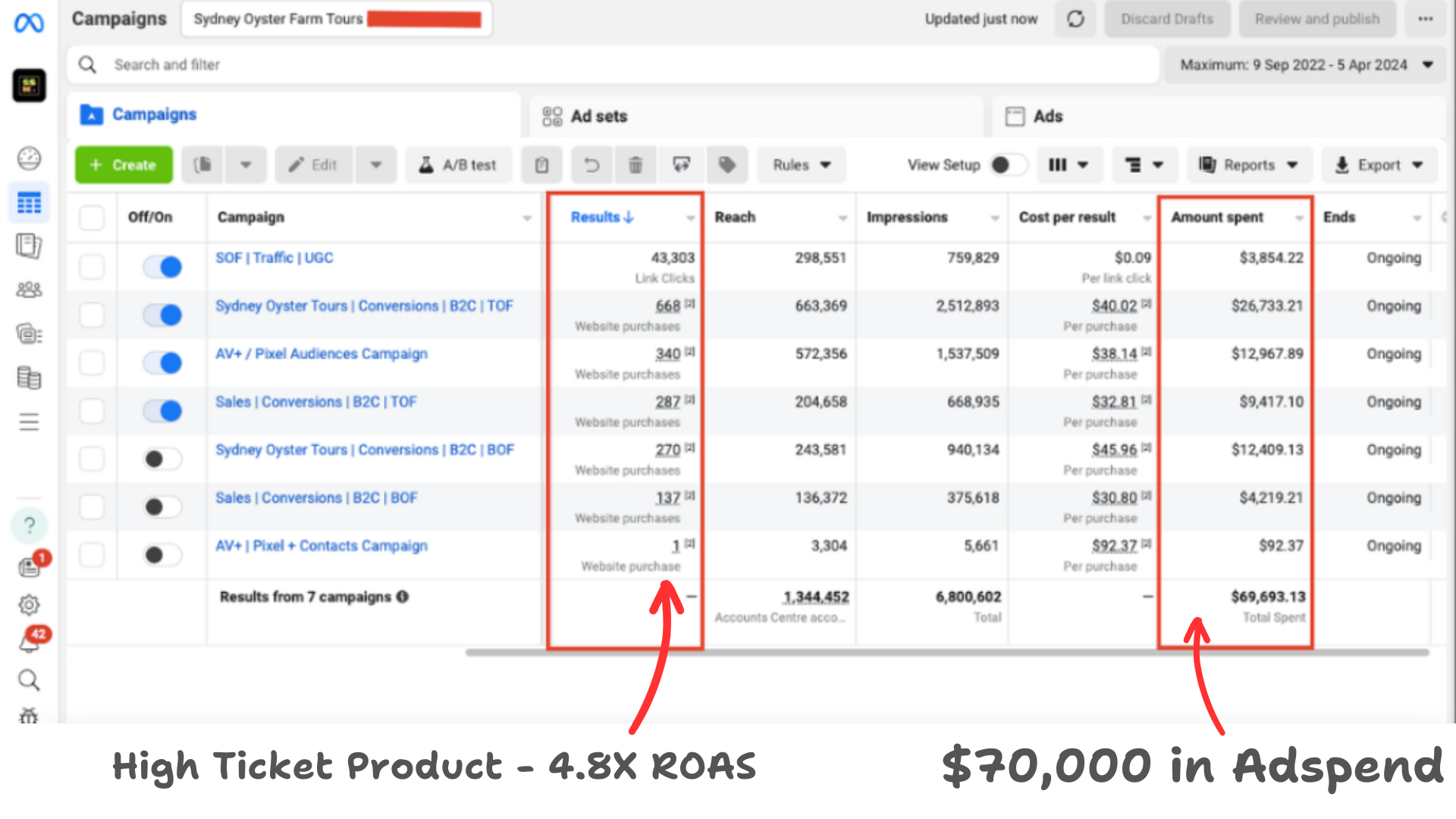The height and width of the screenshot is (819, 1456).
Task: Open the date range dropdown
Action: [1304, 65]
